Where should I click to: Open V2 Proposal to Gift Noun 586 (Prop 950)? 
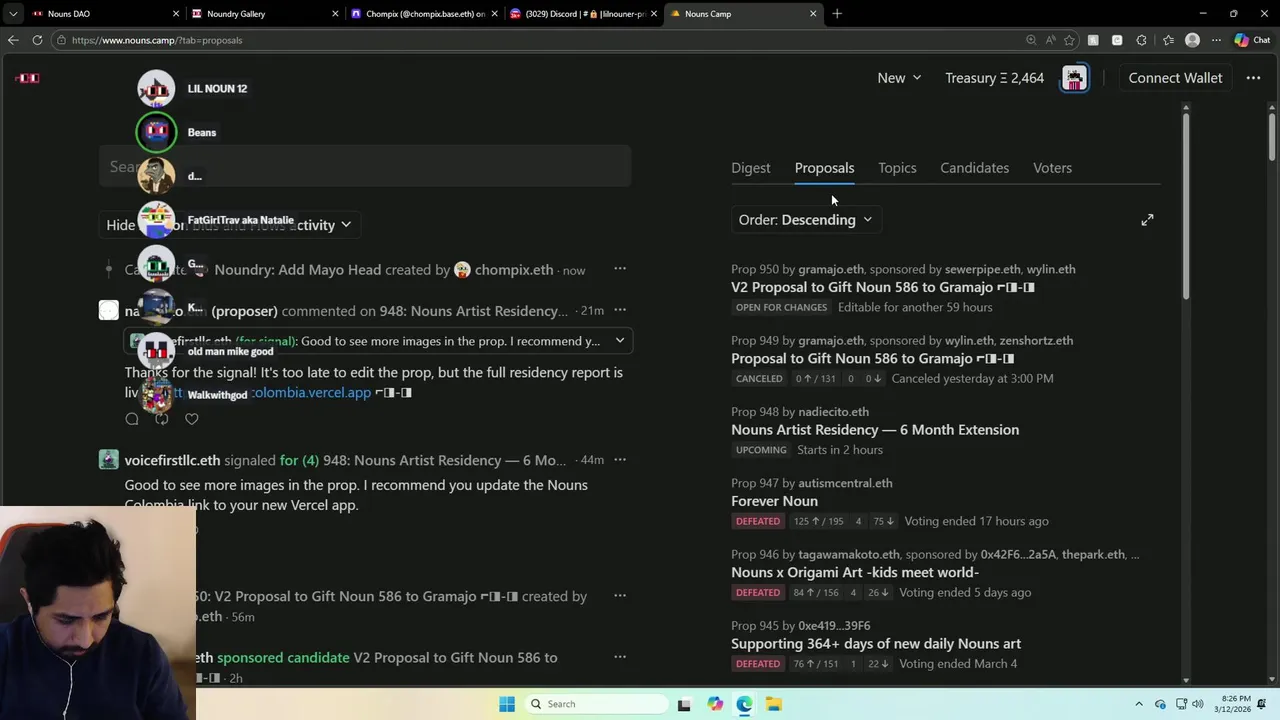(882, 287)
